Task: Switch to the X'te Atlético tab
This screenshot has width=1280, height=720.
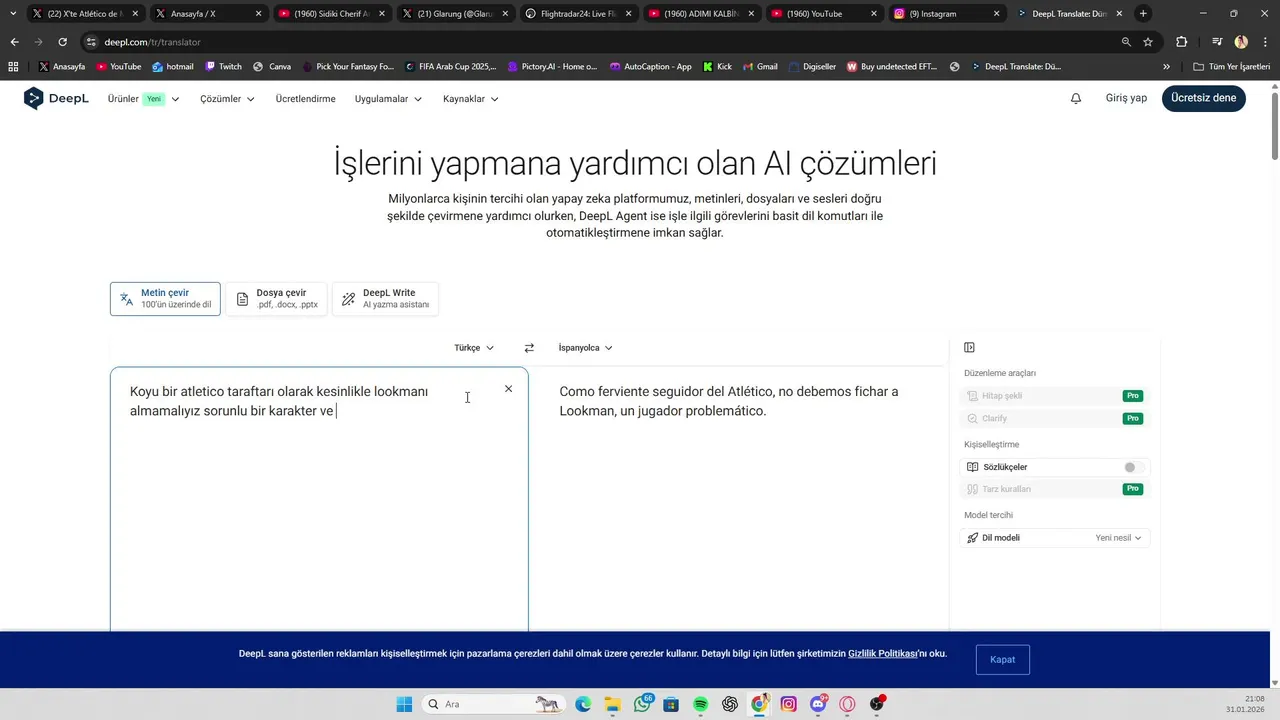Action: point(85,14)
